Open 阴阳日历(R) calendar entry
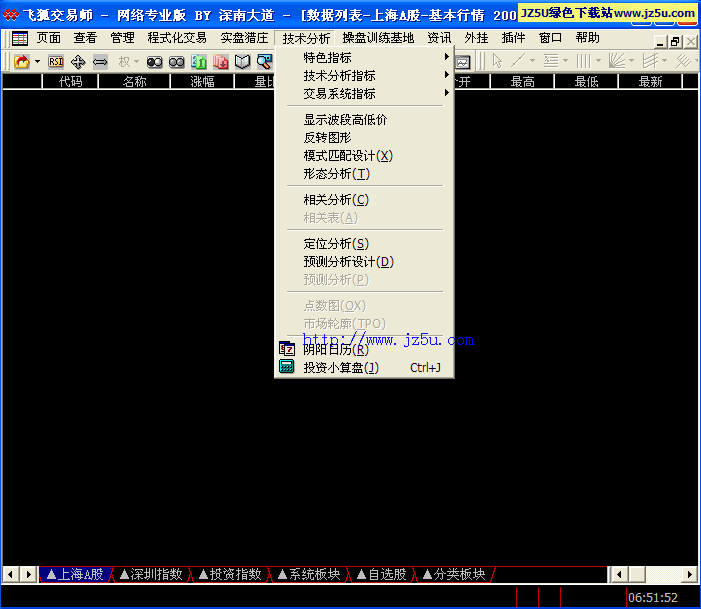Image resolution: width=701 pixels, height=609 pixels. click(364, 349)
